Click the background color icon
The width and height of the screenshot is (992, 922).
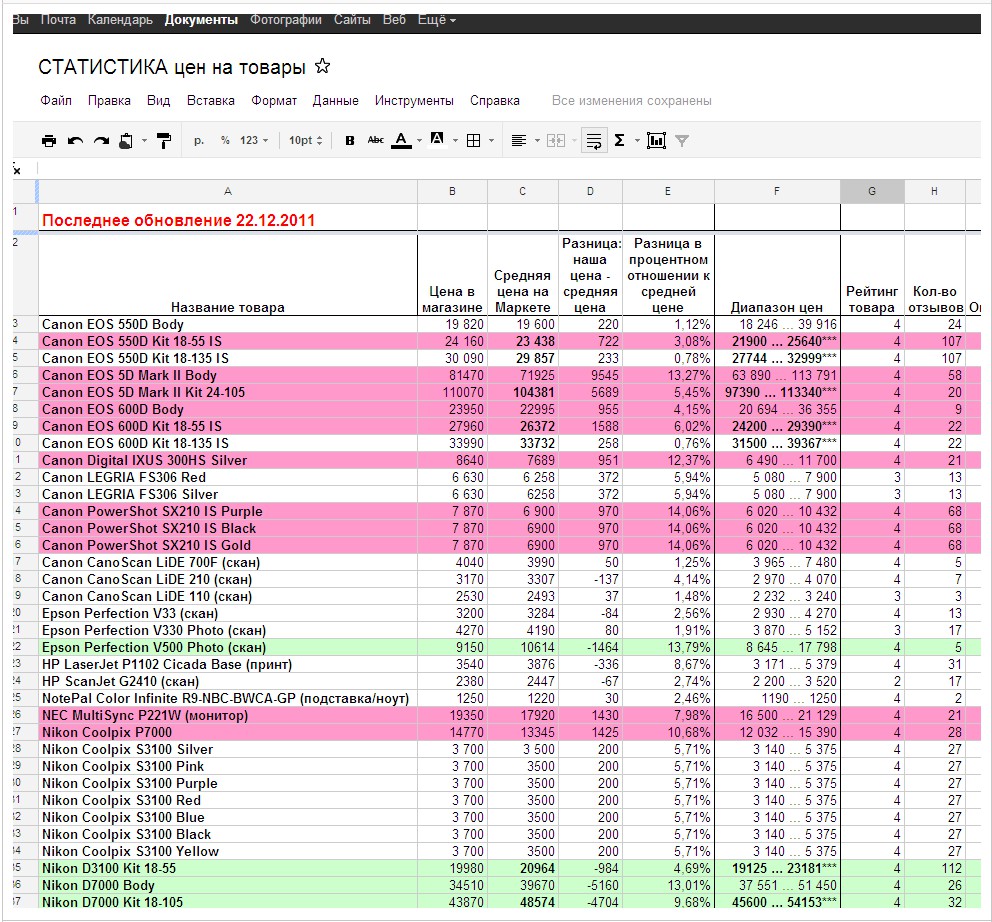coord(437,139)
